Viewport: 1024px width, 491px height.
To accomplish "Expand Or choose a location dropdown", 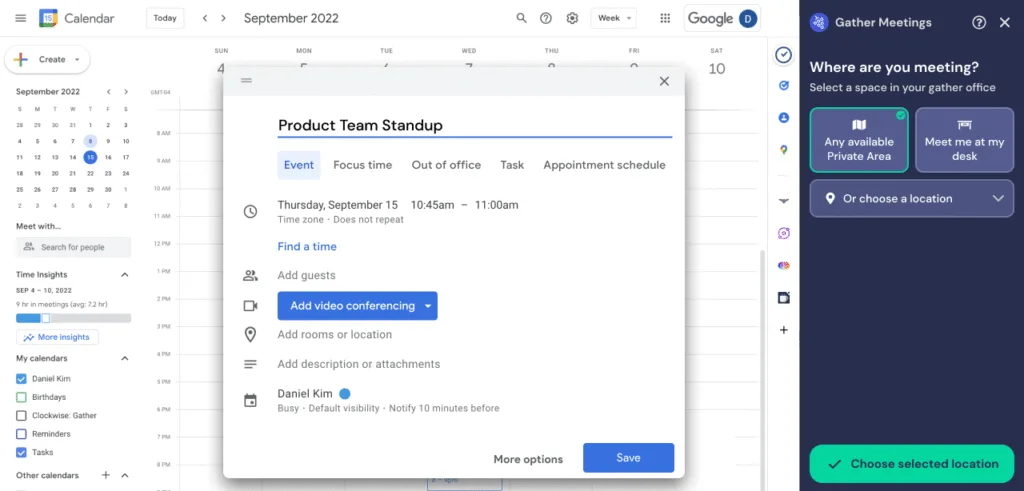I will pos(912,198).
